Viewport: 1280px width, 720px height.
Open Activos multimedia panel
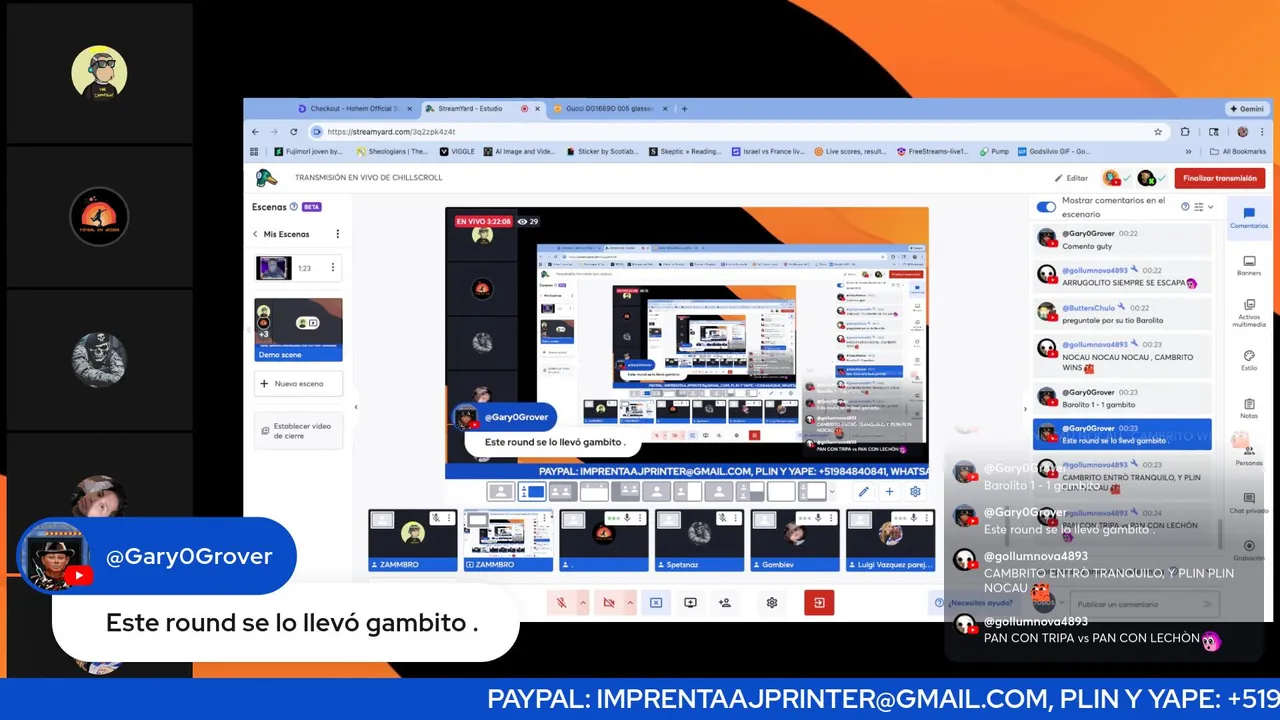click(1249, 312)
